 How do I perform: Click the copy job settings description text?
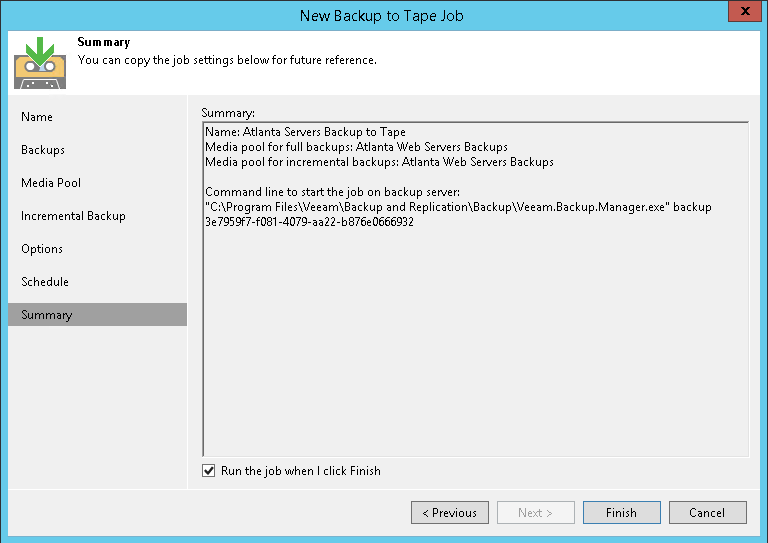227,60
